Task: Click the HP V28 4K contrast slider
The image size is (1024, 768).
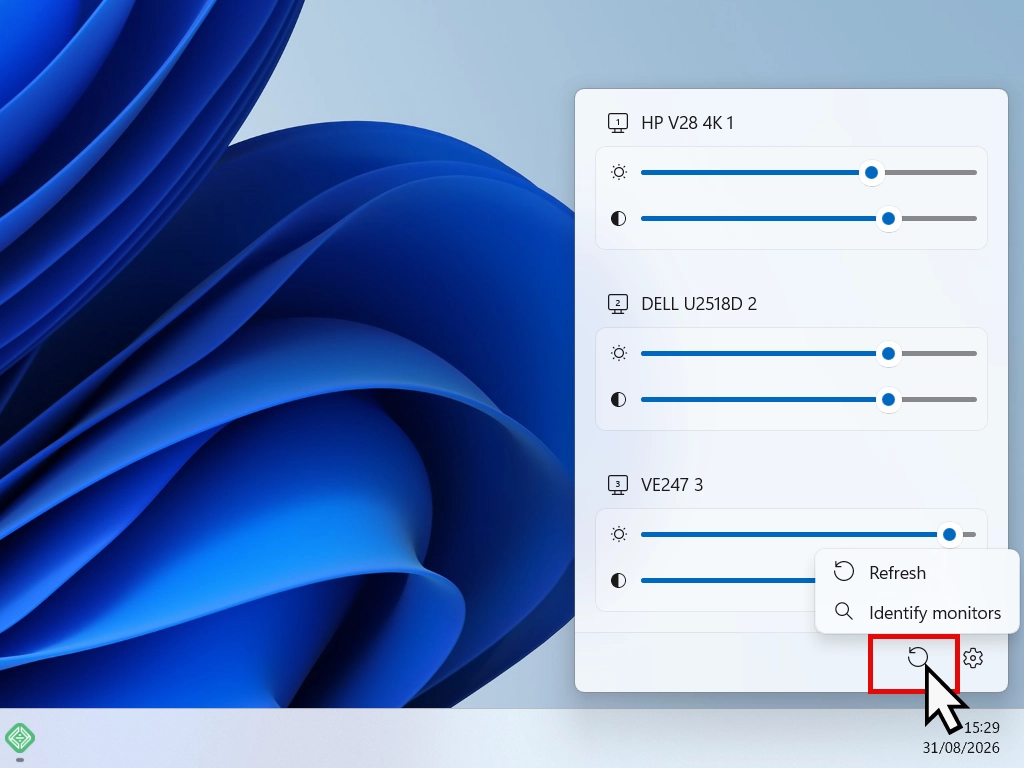Action: click(x=808, y=219)
